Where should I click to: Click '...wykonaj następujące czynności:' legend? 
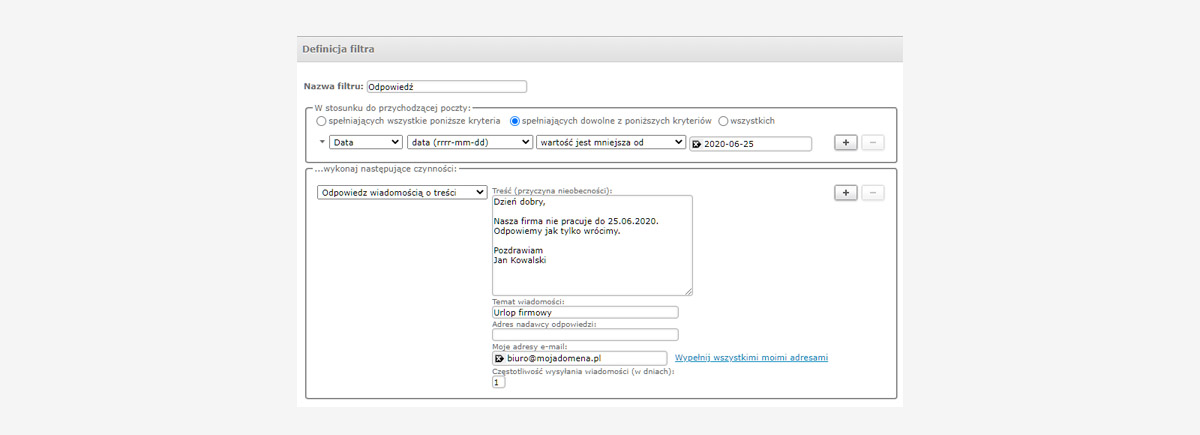pos(385,168)
